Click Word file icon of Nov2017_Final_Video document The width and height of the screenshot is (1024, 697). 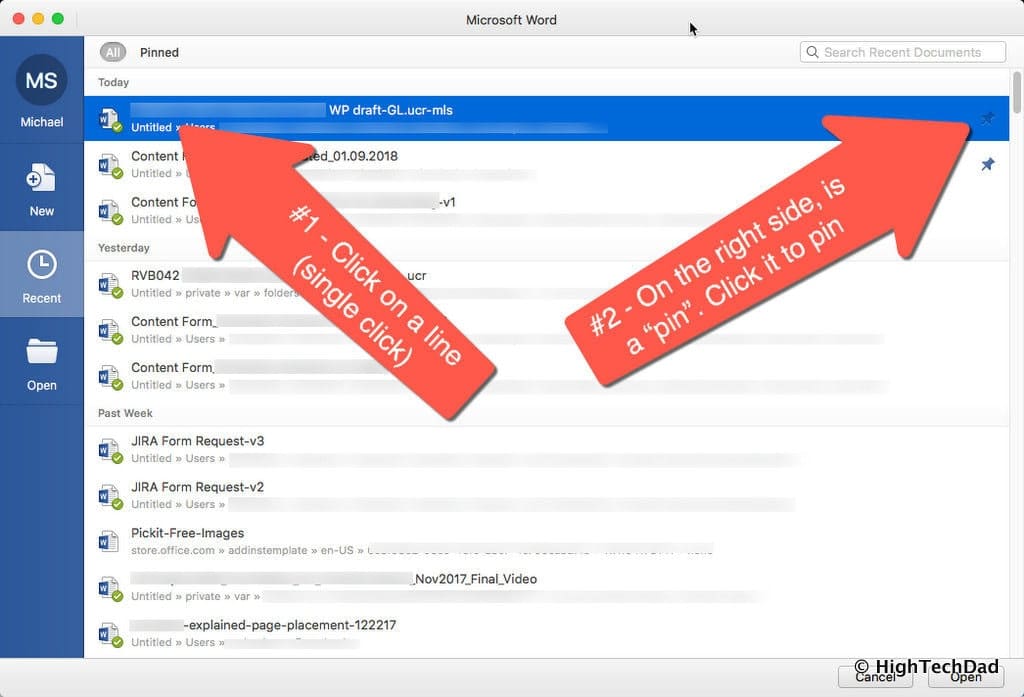[x=109, y=588]
